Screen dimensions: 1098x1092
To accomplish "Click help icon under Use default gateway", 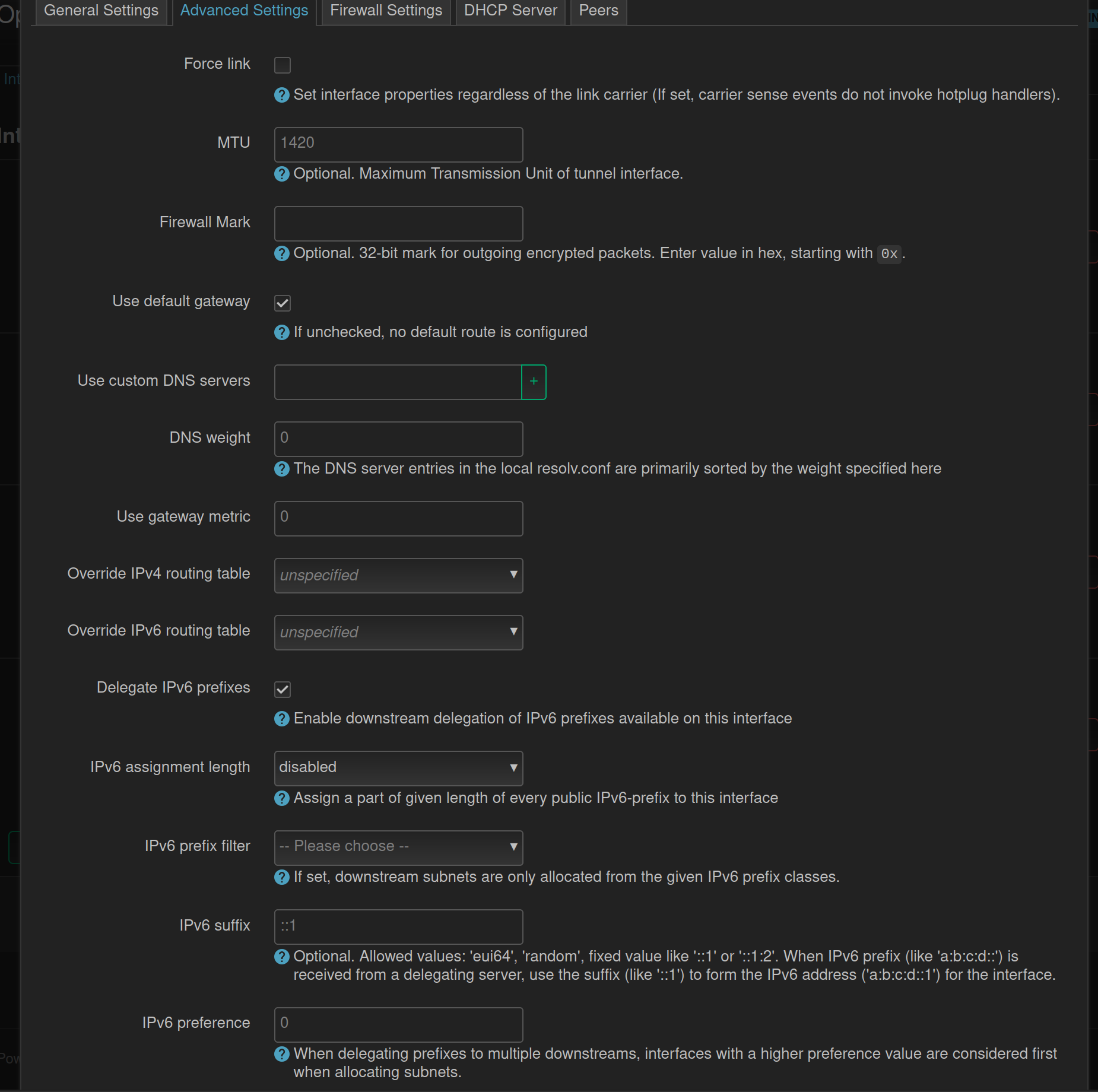I will [282, 332].
